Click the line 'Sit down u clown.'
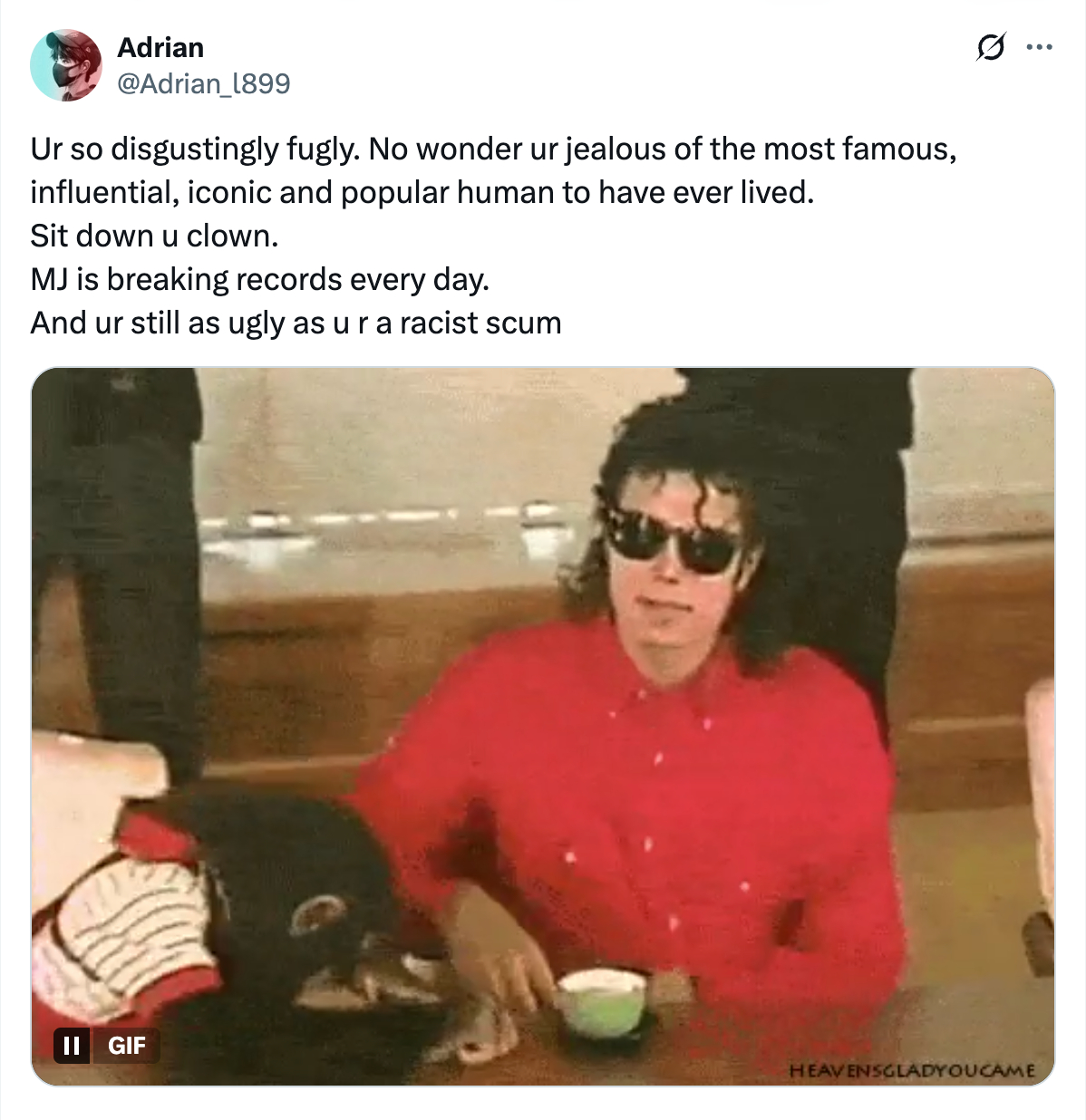1086x1120 pixels. 154,236
